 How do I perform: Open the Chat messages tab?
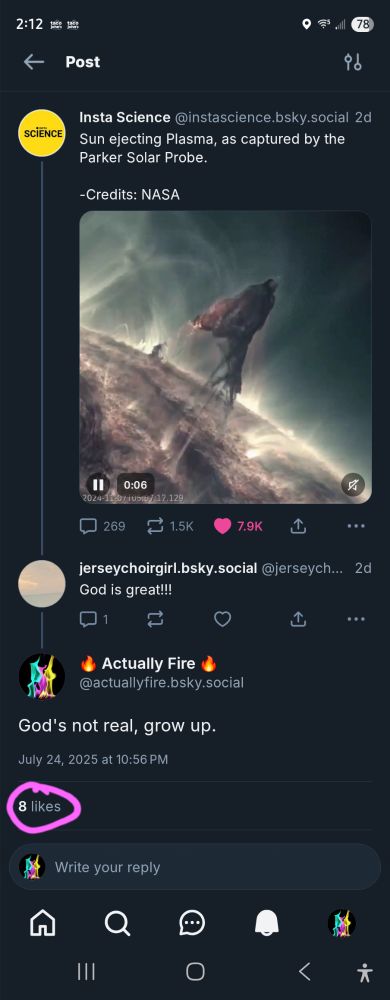(x=192, y=922)
